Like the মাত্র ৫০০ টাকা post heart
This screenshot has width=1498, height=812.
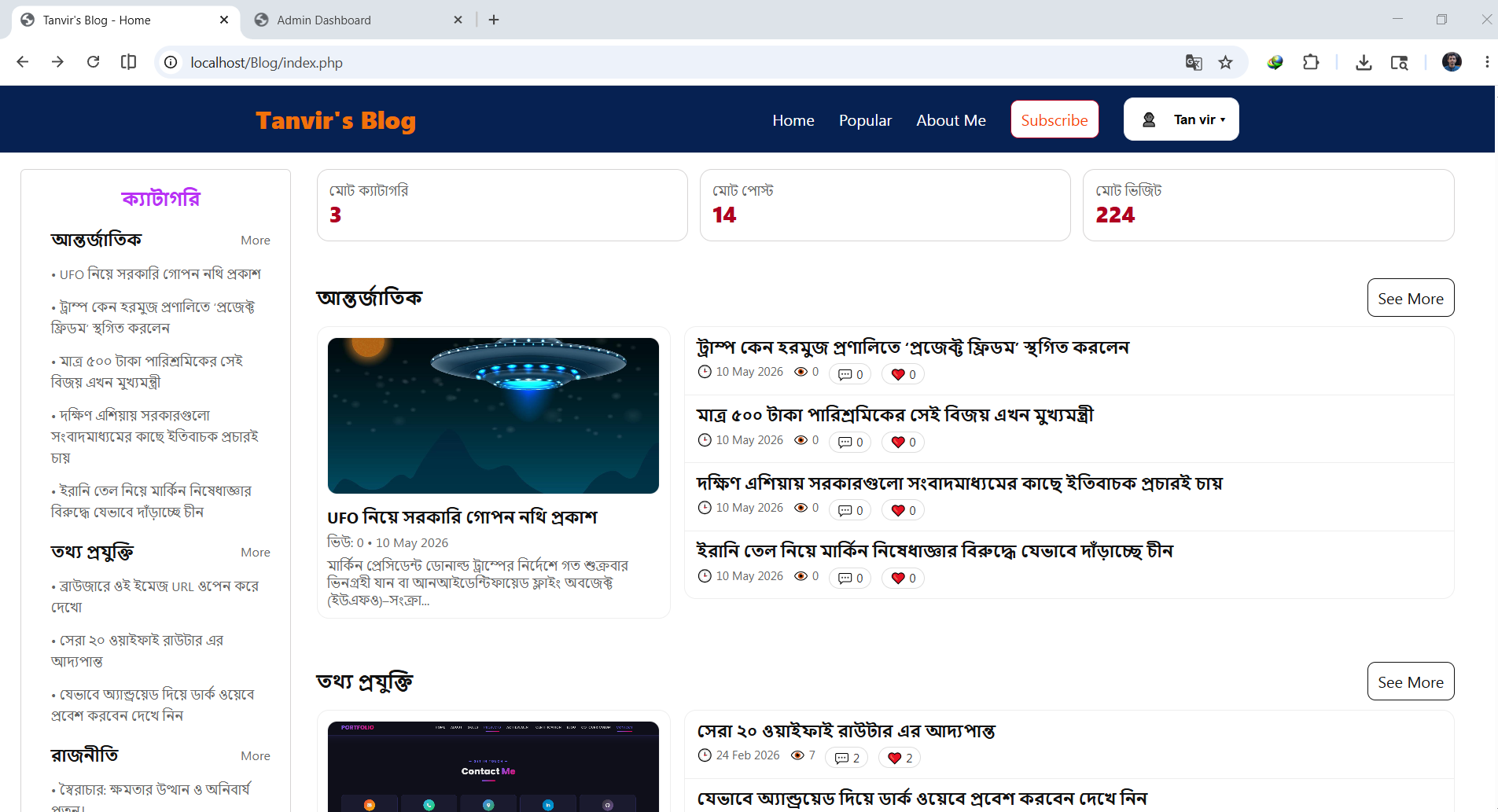[903, 442]
